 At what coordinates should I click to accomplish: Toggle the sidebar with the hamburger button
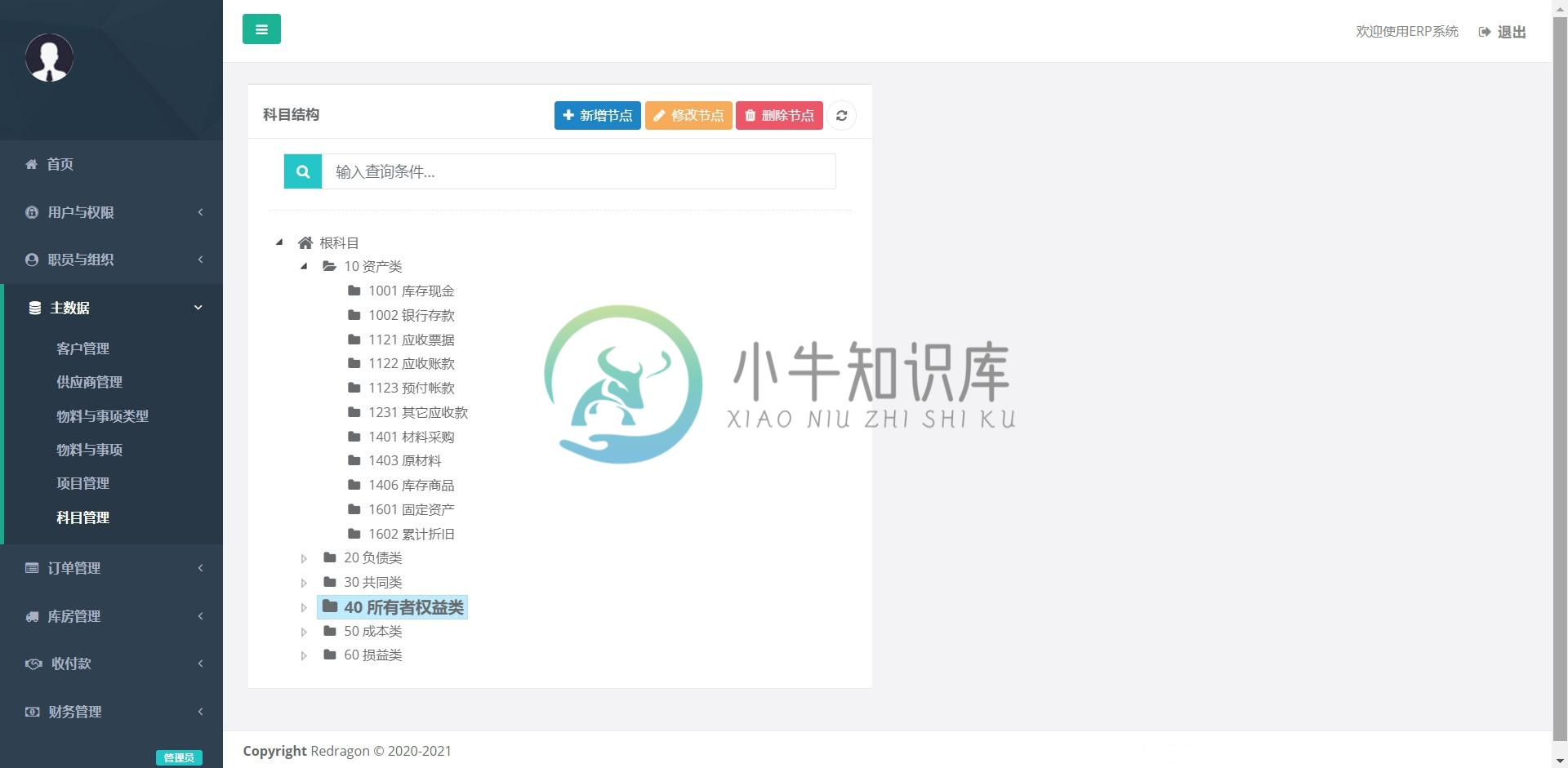(261, 29)
